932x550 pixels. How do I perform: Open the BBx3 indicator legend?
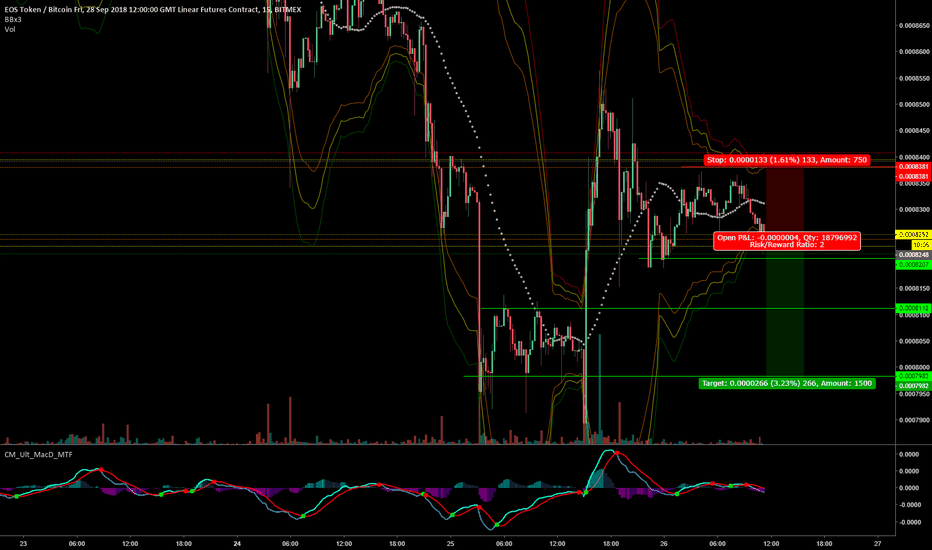pos(13,20)
